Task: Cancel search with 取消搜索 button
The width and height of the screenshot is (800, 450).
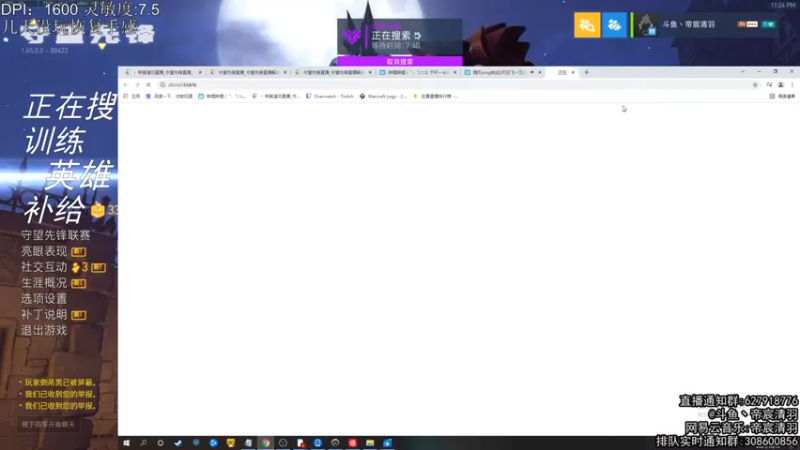Action: tap(399, 61)
